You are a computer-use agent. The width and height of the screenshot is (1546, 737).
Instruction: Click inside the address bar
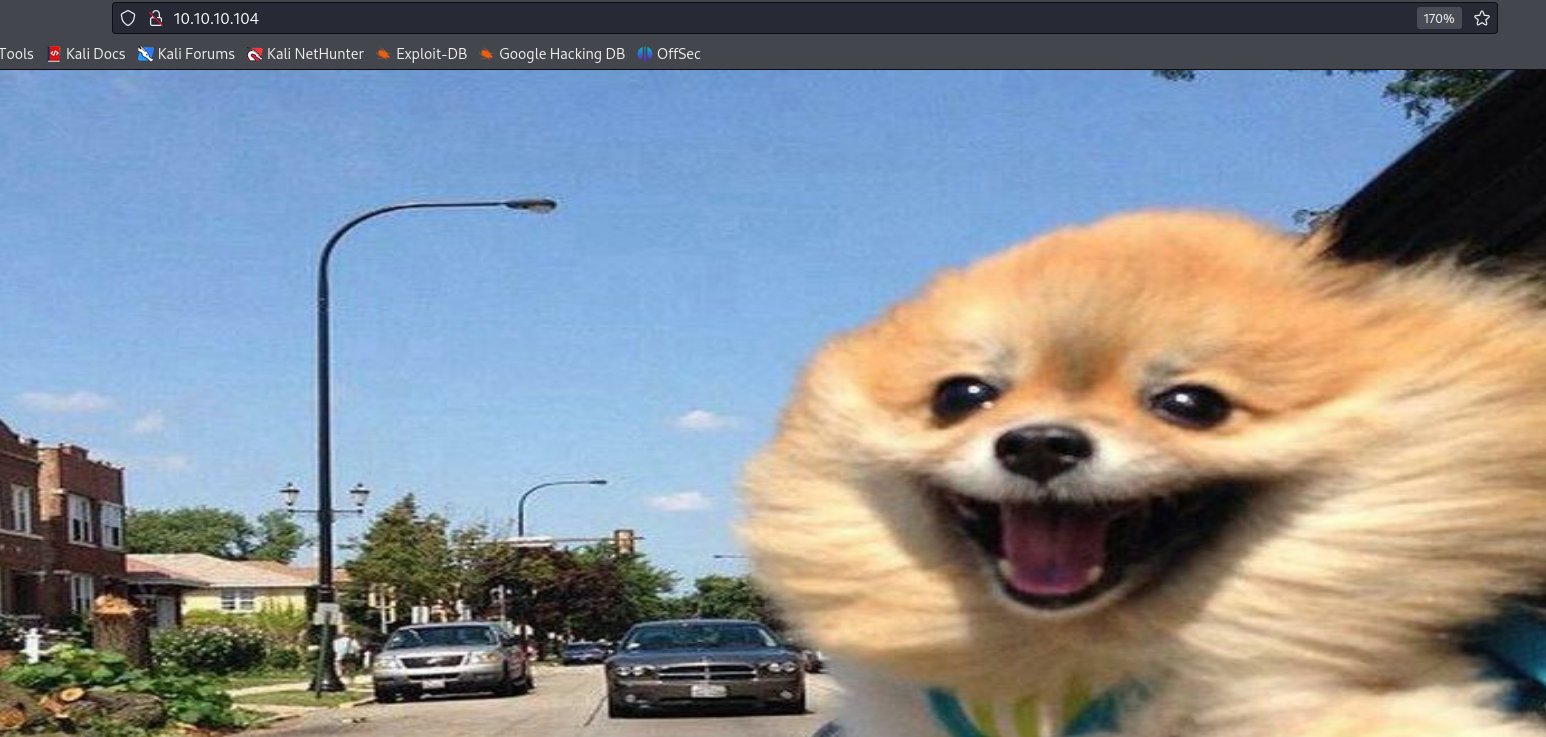[x=600, y=17]
